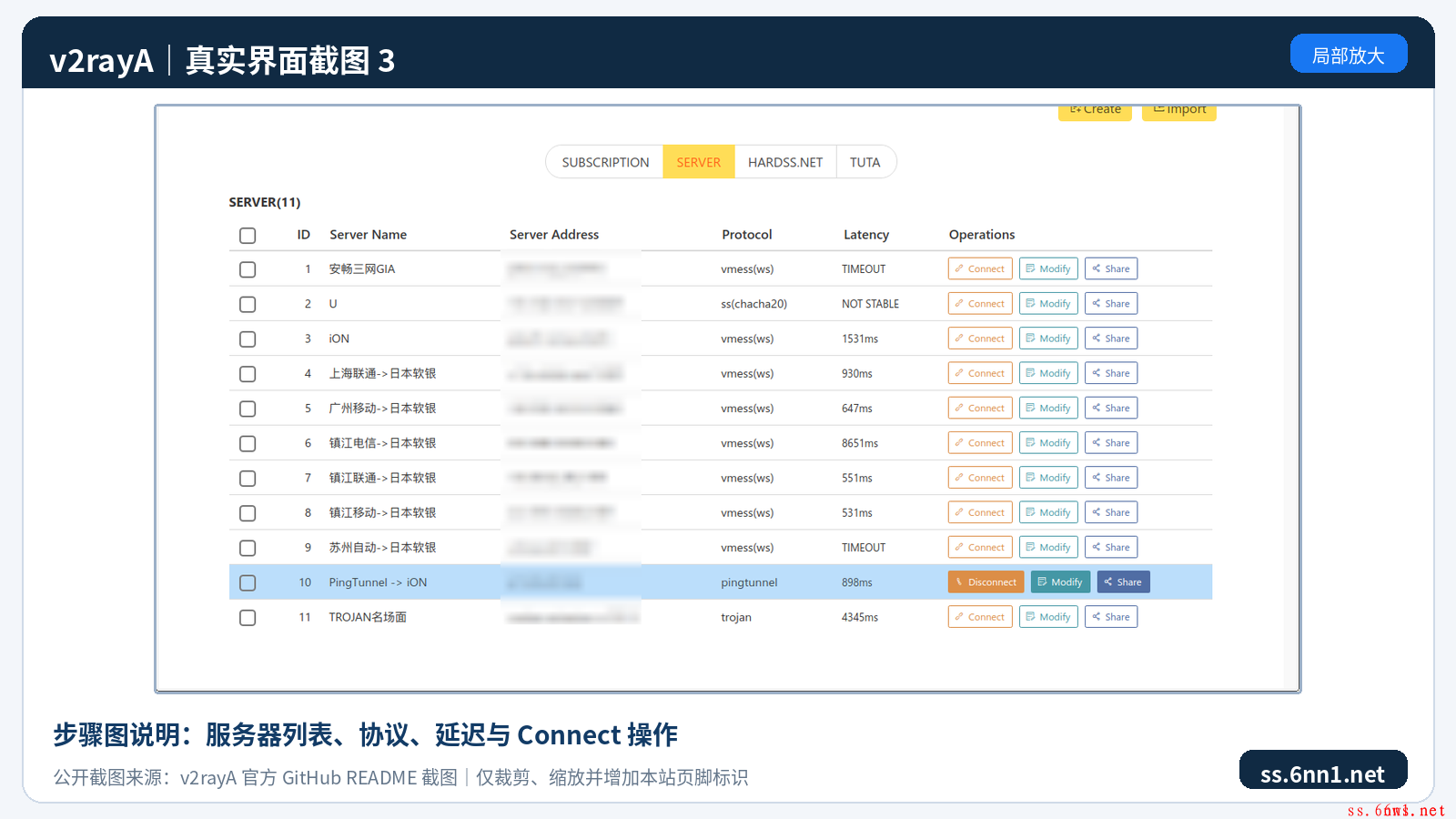This screenshot has width=1456, height=819.
Task: Click the Server Name column header
Action: tap(368, 235)
